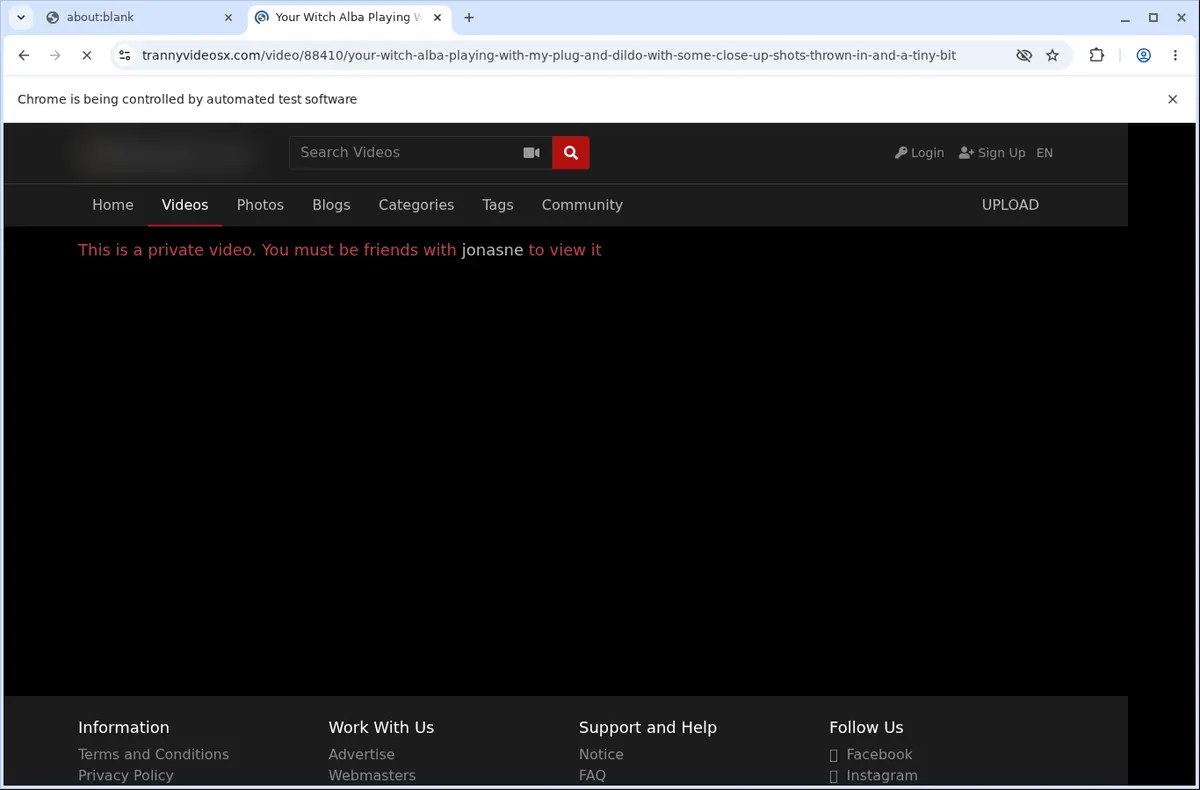This screenshot has width=1200, height=790.
Task: Click the browser back arrow
Action: click(x=24, y=56)
